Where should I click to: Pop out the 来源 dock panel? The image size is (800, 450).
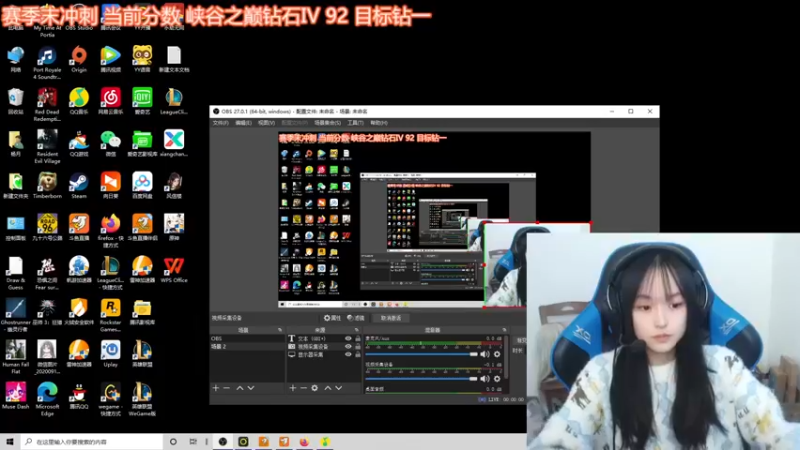pos(357,330)
